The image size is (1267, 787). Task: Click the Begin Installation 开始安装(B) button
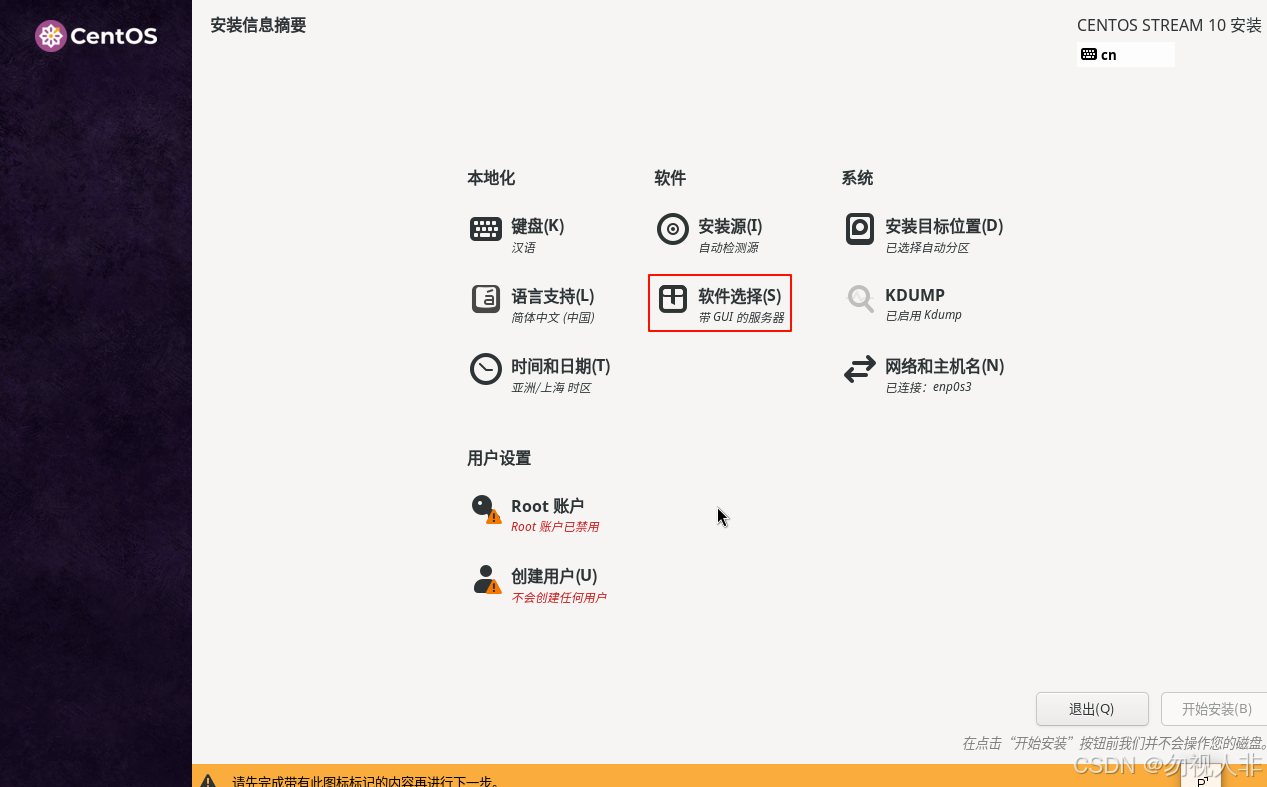[x=1214, y=709]
